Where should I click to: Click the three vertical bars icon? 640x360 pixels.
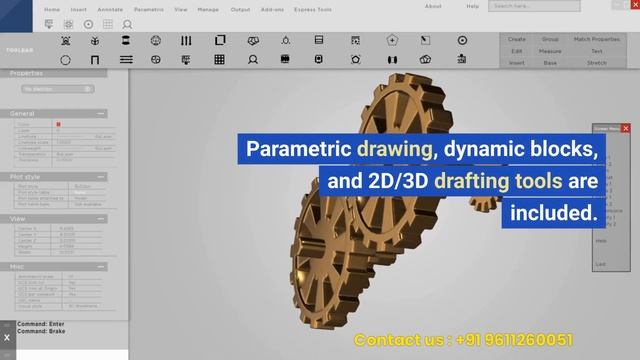[x=186, y=40]
